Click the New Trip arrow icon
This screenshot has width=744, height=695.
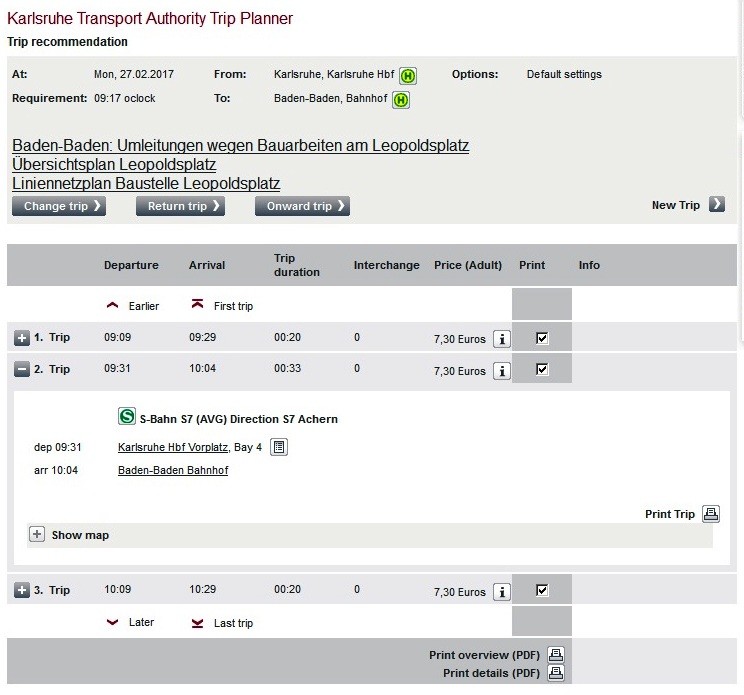716,205
